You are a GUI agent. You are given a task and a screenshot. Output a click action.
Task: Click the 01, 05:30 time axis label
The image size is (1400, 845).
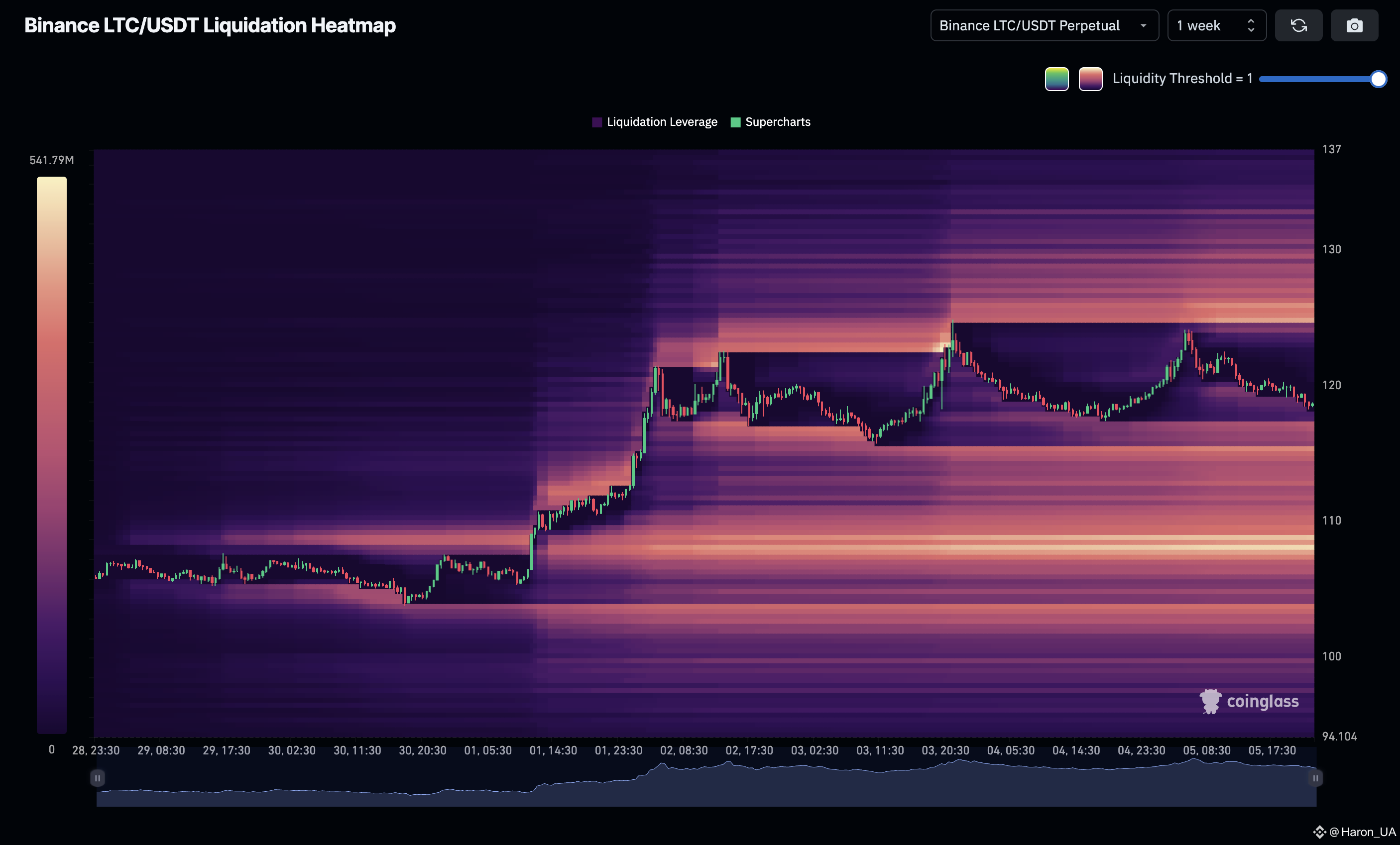click(x=488, y=751)
